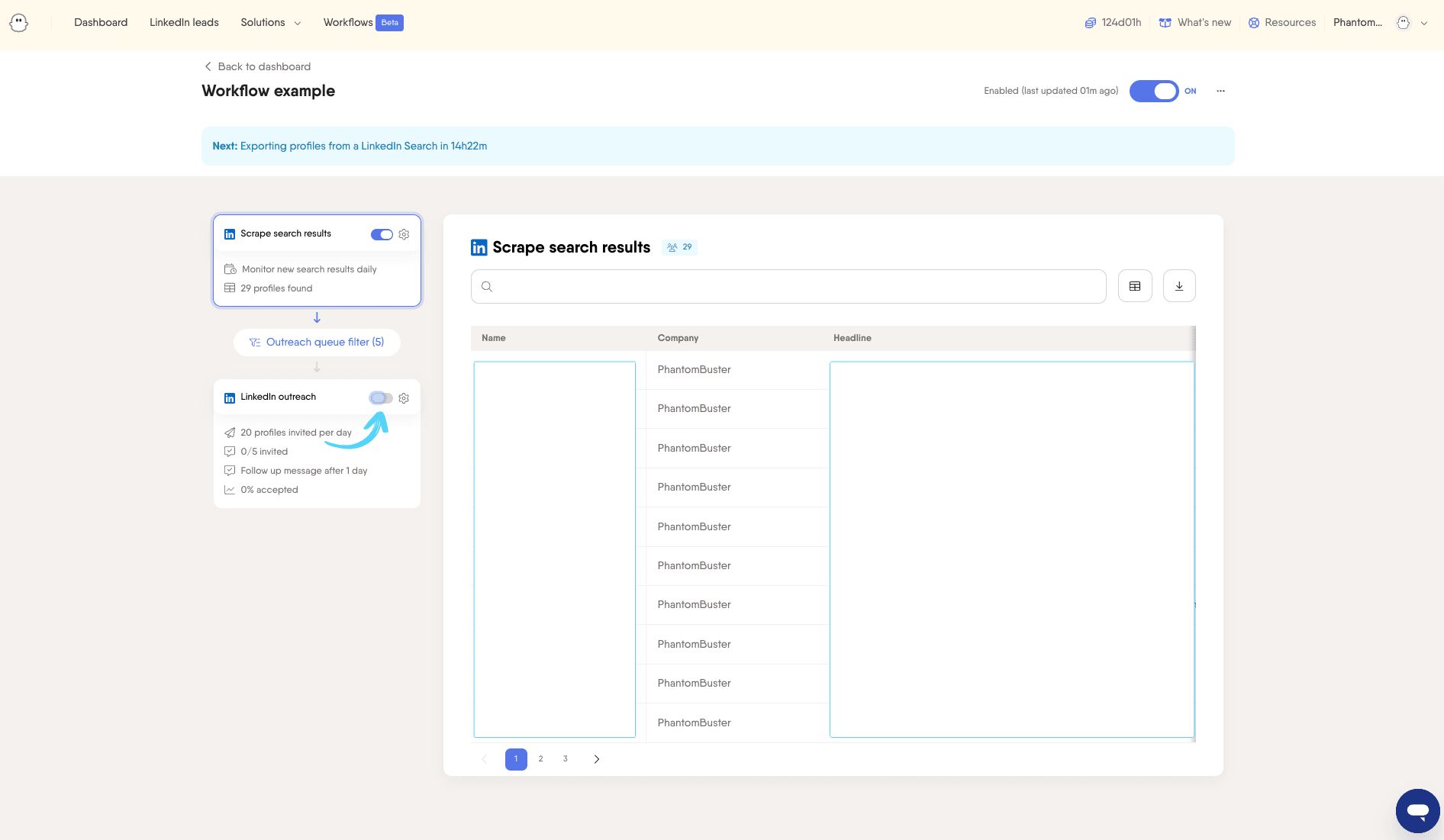The image size is (1444, 840).
Task: Open the account dropdown chevron
Action: coord(1424,22)
